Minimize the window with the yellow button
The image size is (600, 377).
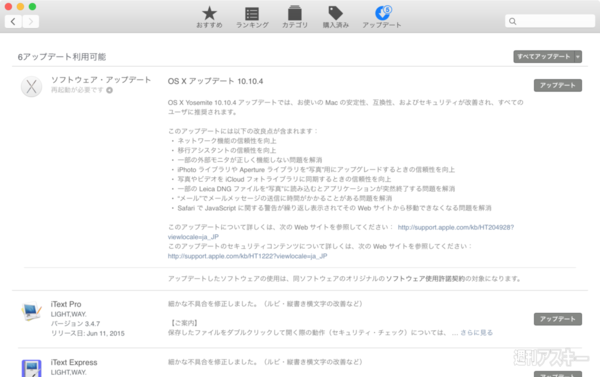click(x=21, y=7)
